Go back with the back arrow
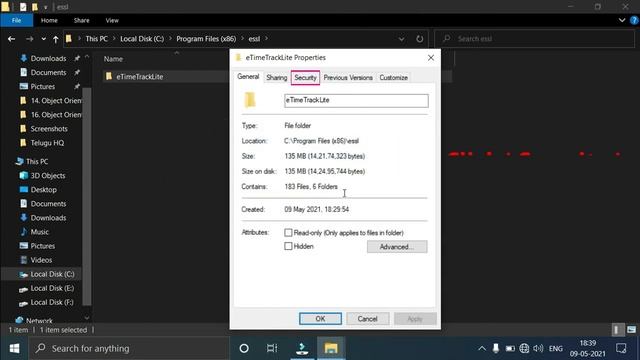640x360 pixels. pos(11,39)
